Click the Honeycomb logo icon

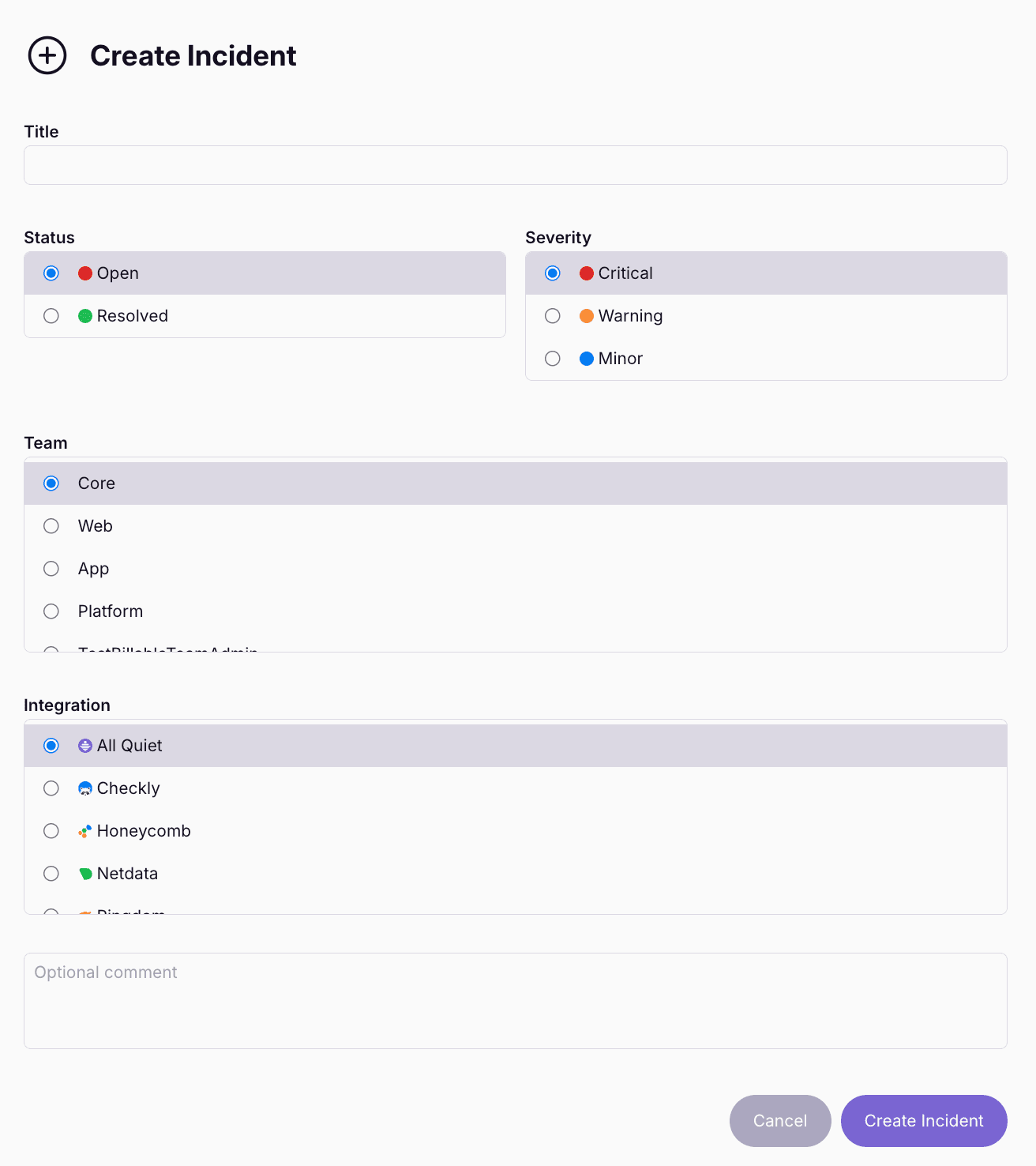point(85,831)
